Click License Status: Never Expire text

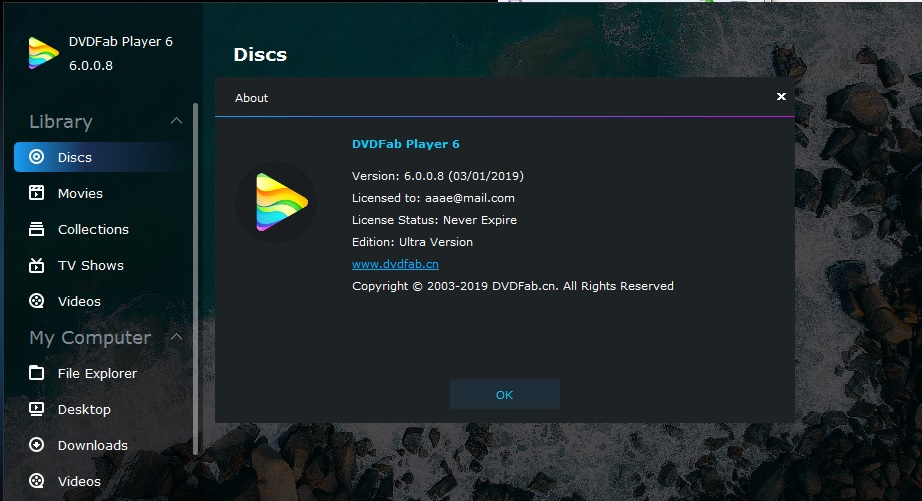(x=435, y=220)
